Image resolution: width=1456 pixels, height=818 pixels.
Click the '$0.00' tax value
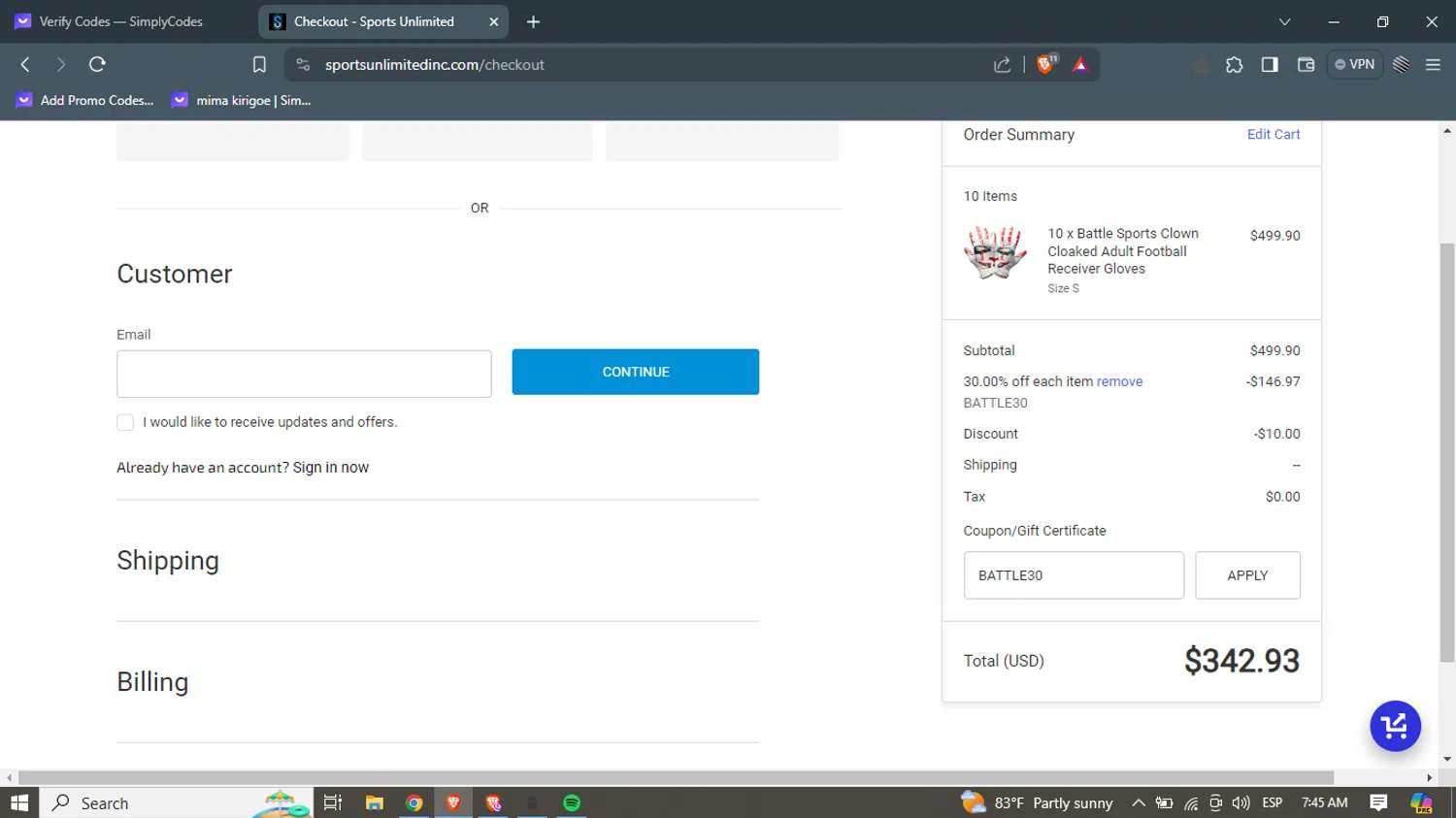click(x=1282, y=497)
